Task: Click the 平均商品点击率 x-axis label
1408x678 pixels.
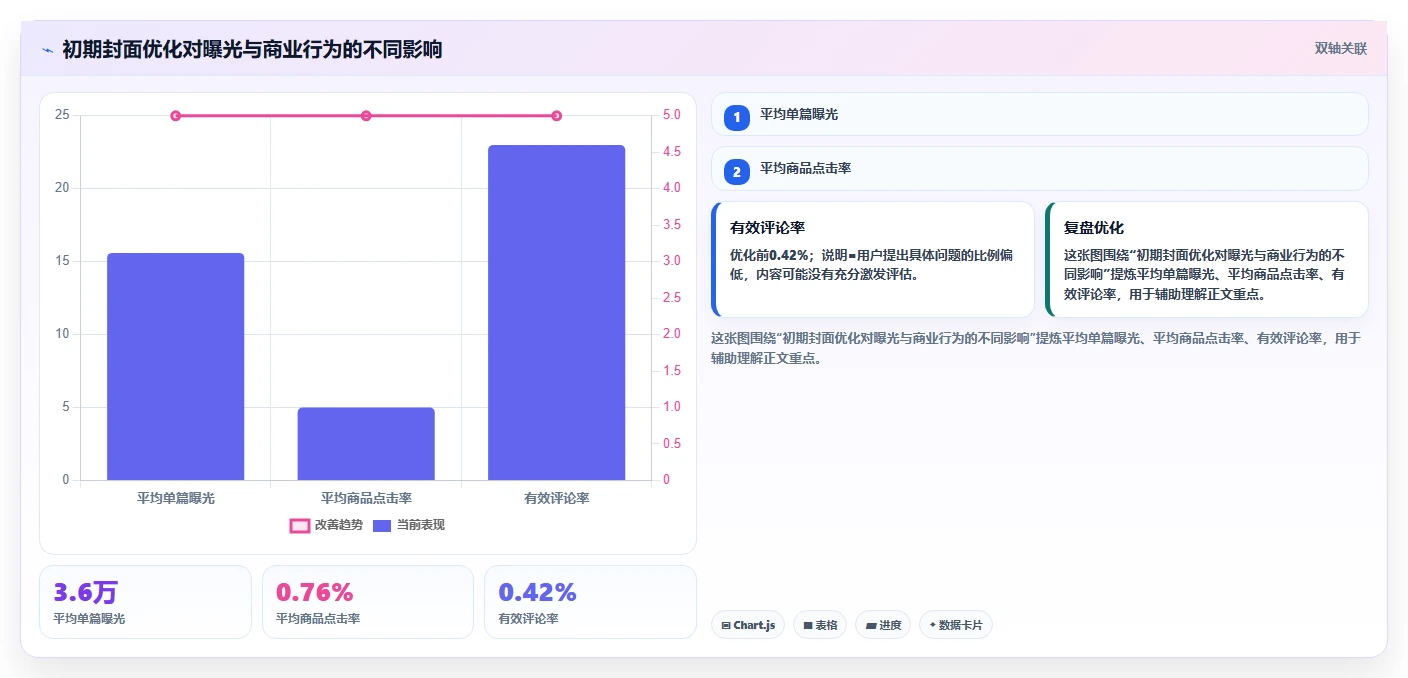Action: coord(366,498)
